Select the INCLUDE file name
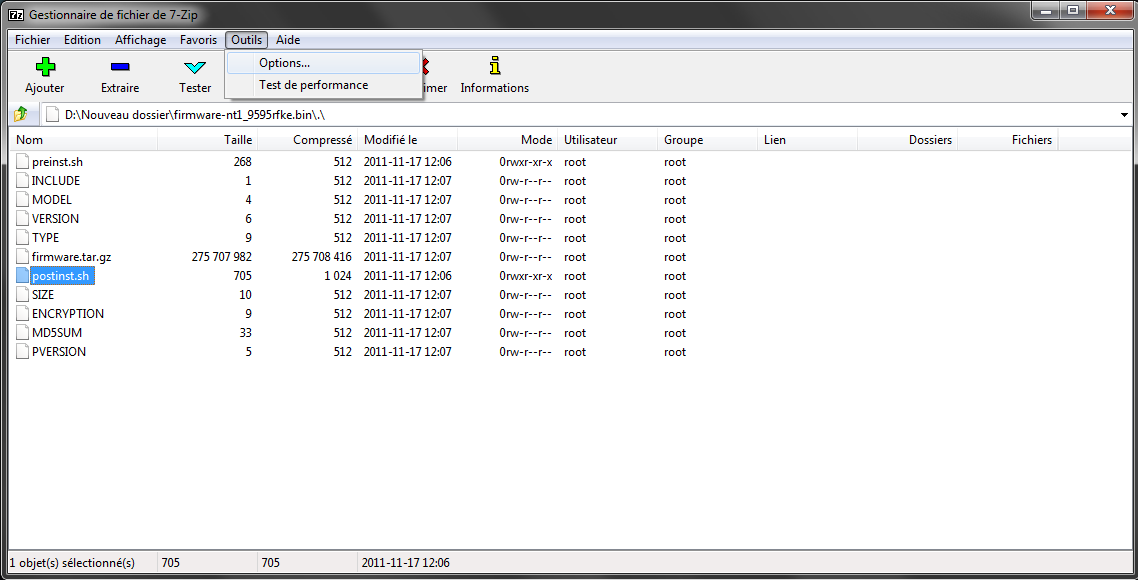1138x580 pixels. click(x=56, y=181)
